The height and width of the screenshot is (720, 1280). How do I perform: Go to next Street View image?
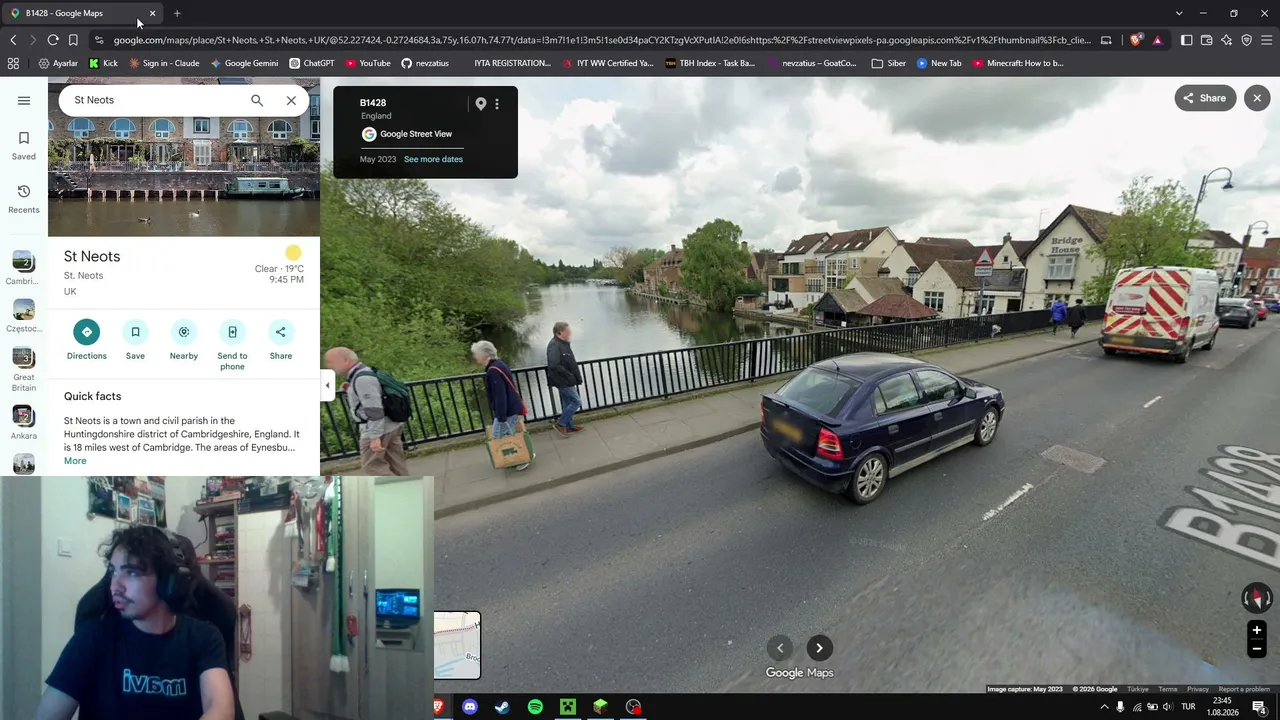click(x=819, y=648)
